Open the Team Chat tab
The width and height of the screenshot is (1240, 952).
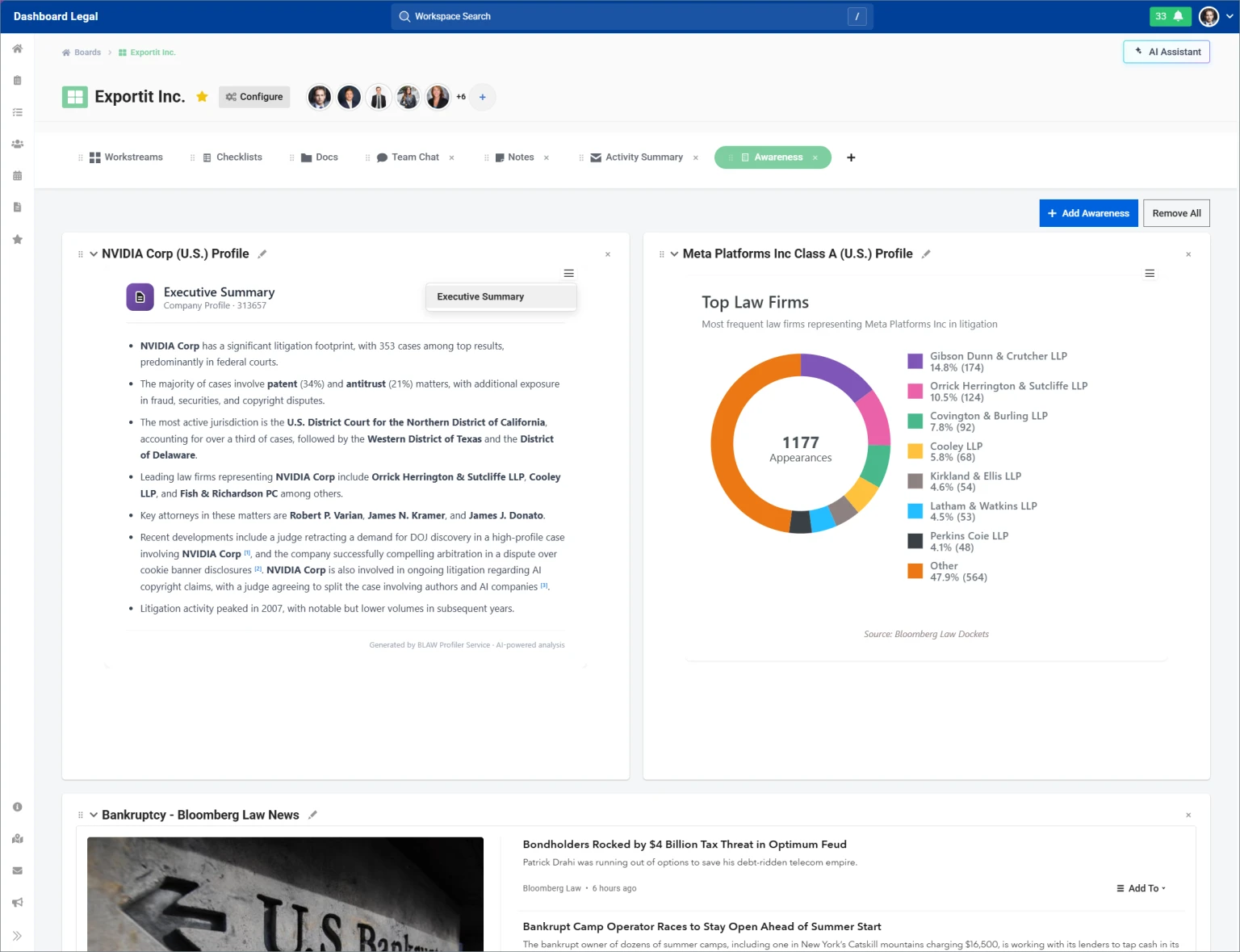pos(408,157)
